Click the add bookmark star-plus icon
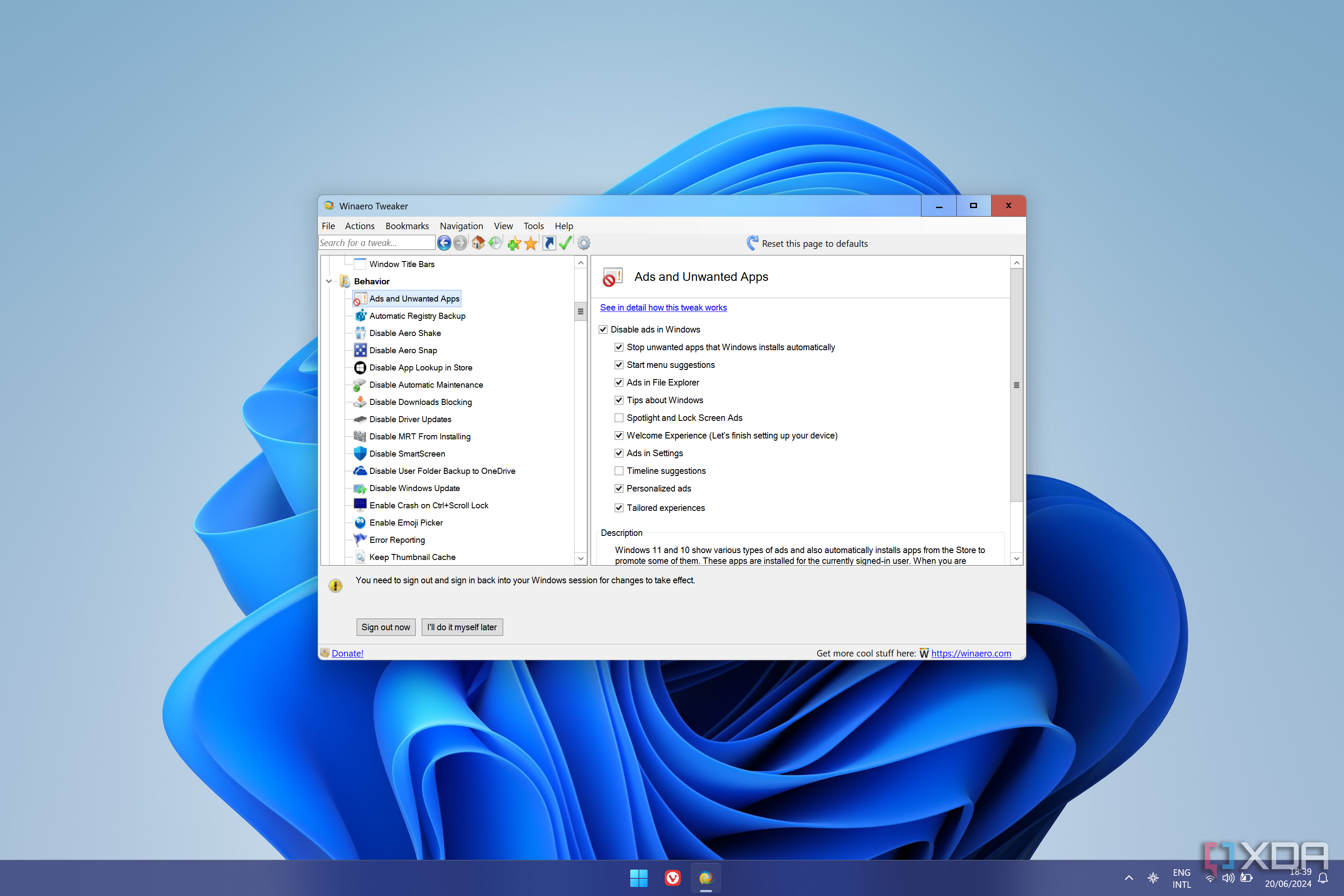 514,243
